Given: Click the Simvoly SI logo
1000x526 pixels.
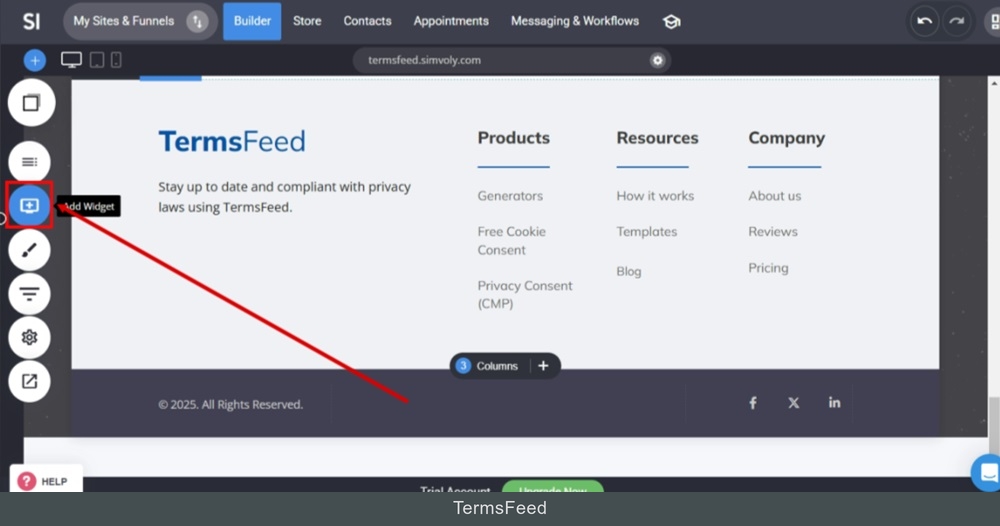Looking at the screenshot, I should pyautogui.click(x=31, y=21).
